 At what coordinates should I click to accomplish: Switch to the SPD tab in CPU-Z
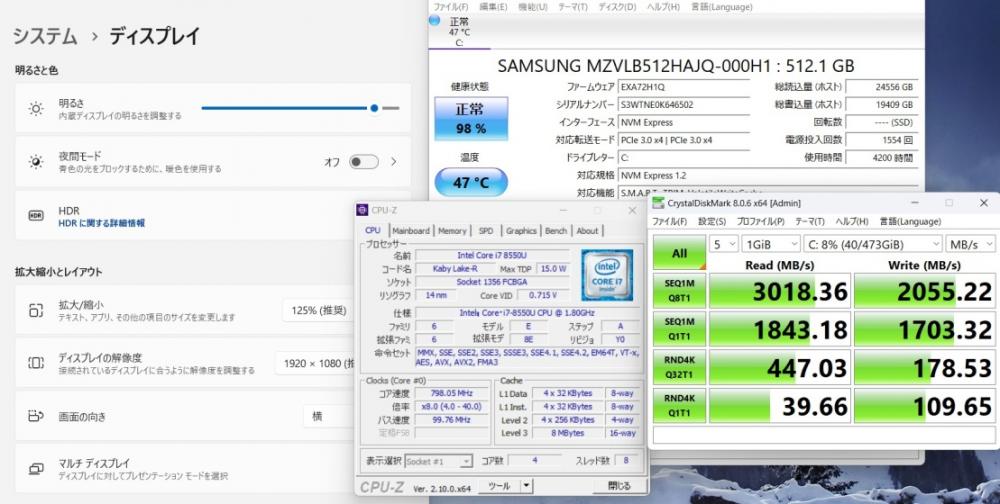click(x=486, y=231)
